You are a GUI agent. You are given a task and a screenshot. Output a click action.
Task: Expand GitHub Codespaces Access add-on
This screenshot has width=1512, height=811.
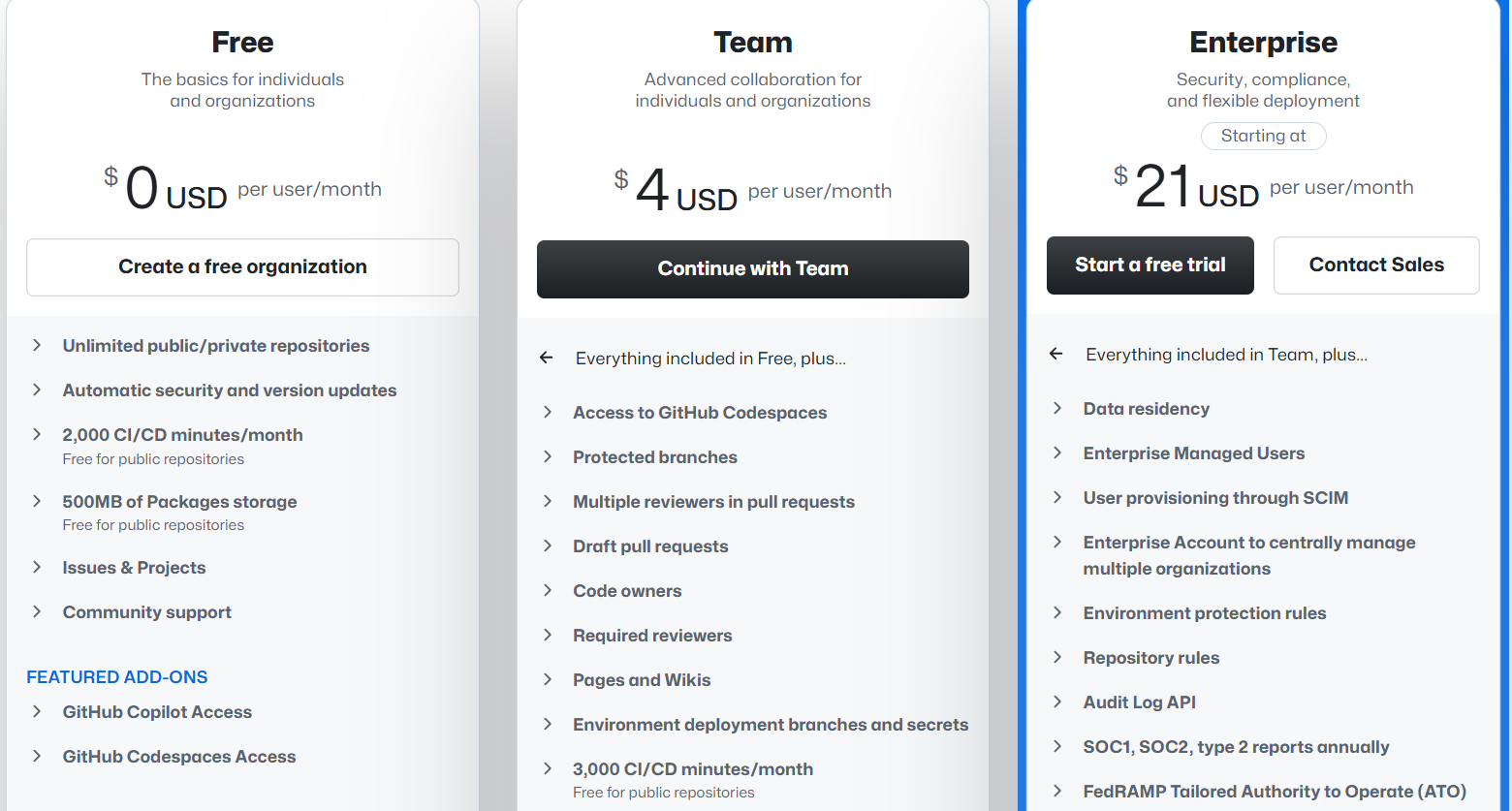[x=37, y=757]
